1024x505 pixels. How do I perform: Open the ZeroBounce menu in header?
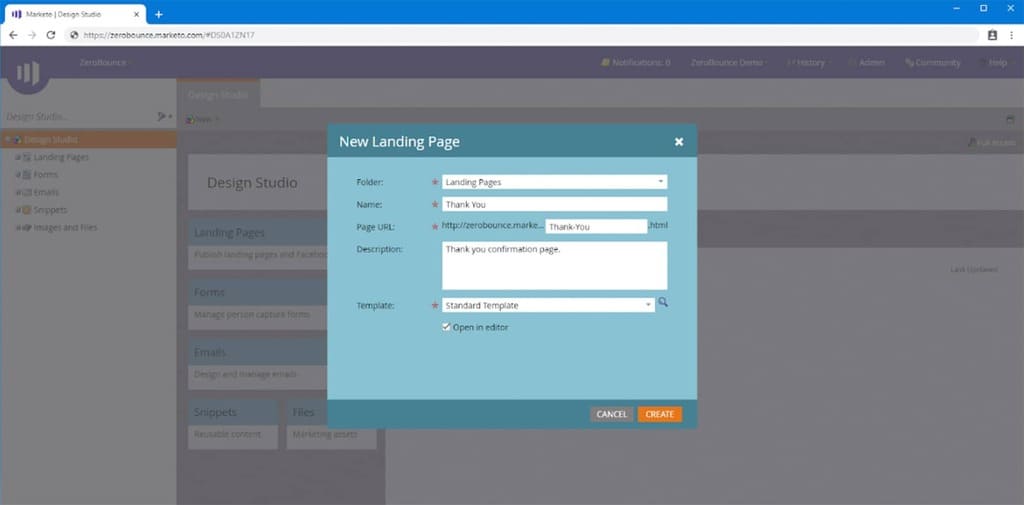pos(103,63)
